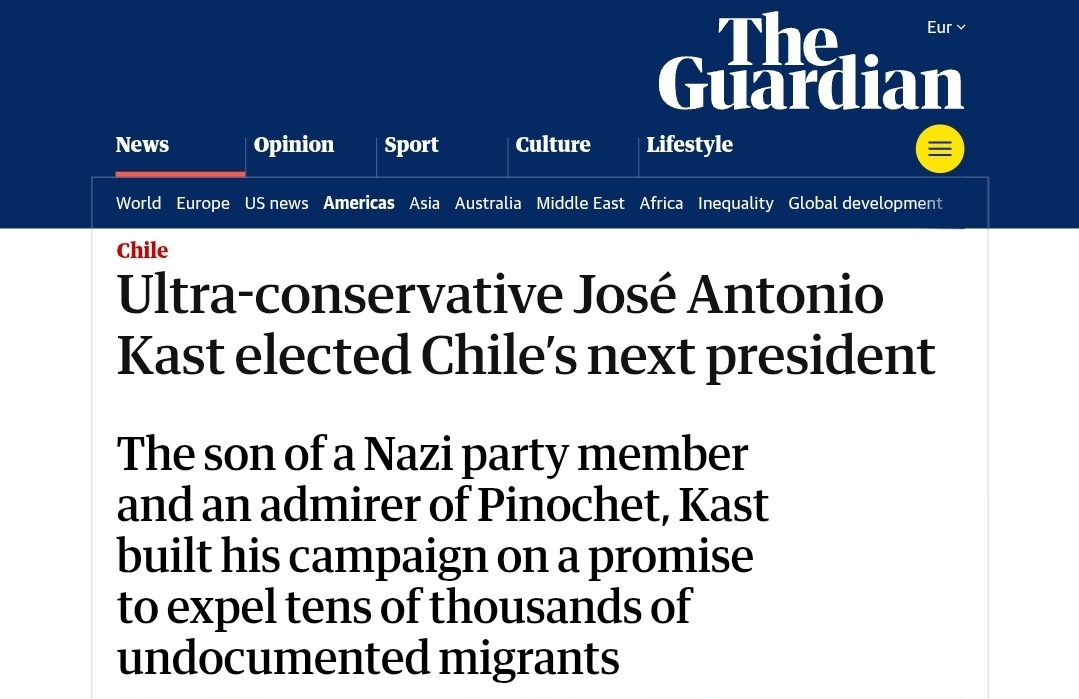Click the Global development link
Screen dimensions: 1079x699
[865, 203]
